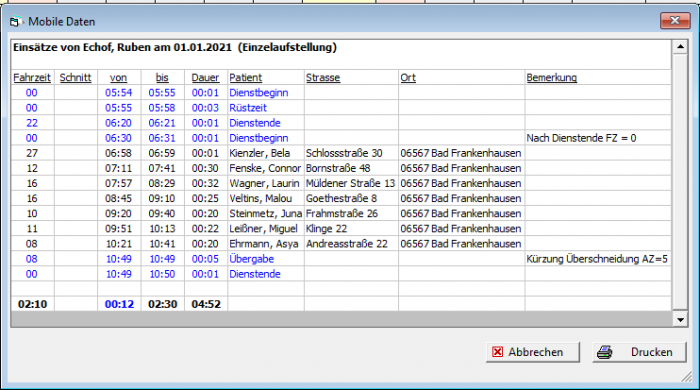Click the Einsätze von Echof, Ruben heading
This screenshot has width=700, height=390.
[x=175, y=47]
